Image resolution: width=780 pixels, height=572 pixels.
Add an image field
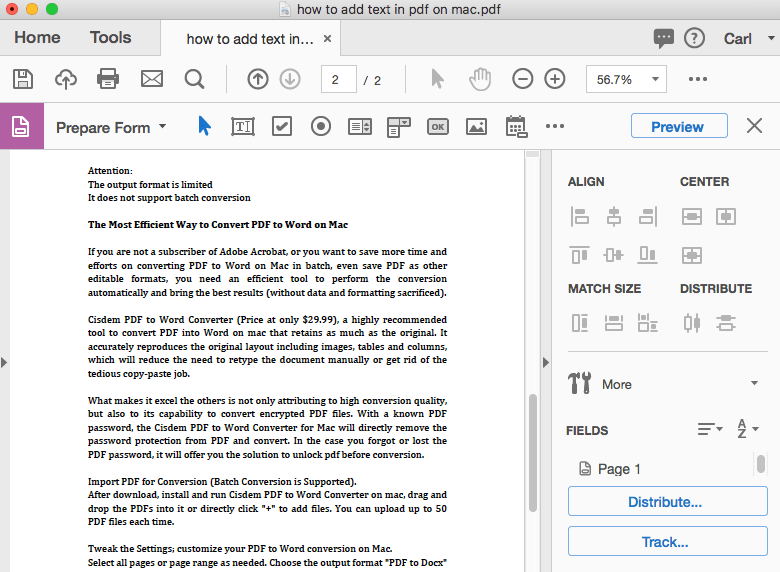pos(476,127)
